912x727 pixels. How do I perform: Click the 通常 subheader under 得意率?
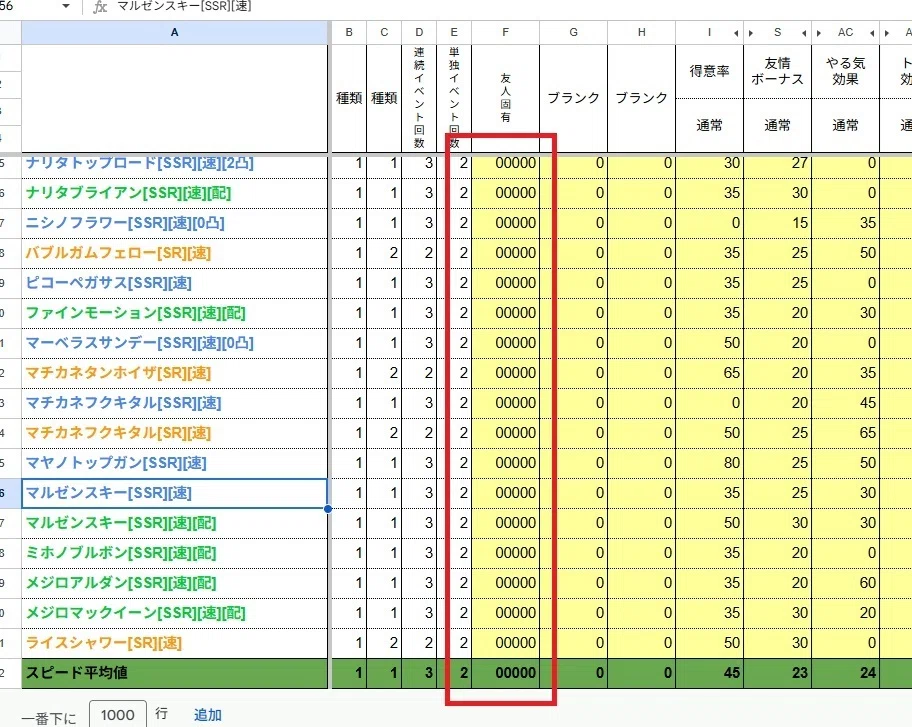(x=710, y=126)
